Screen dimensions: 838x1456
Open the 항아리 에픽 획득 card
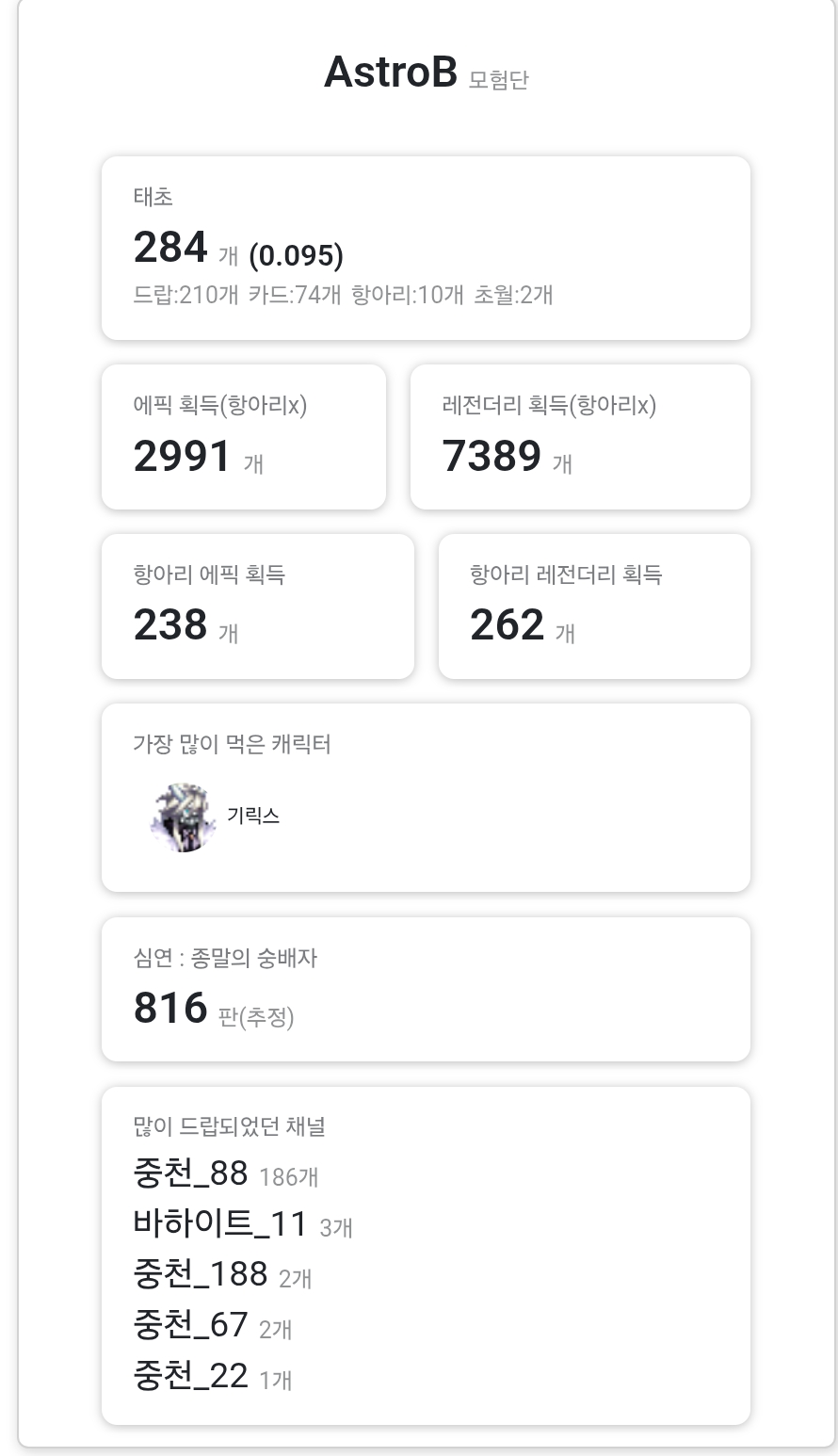click(x=258, y=607)
